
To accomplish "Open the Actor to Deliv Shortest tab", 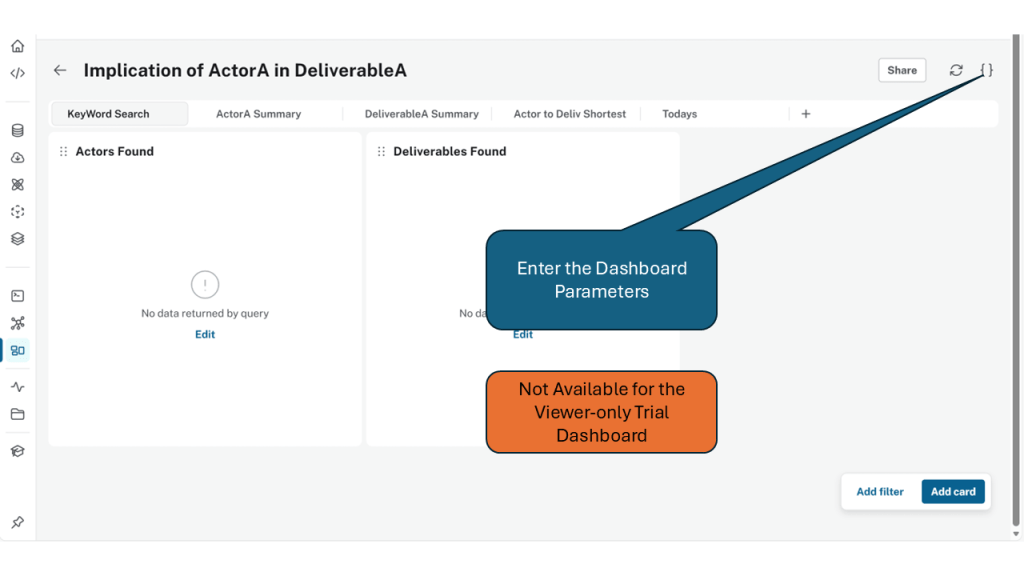I will pyautogui.click(x=569, y=114).
